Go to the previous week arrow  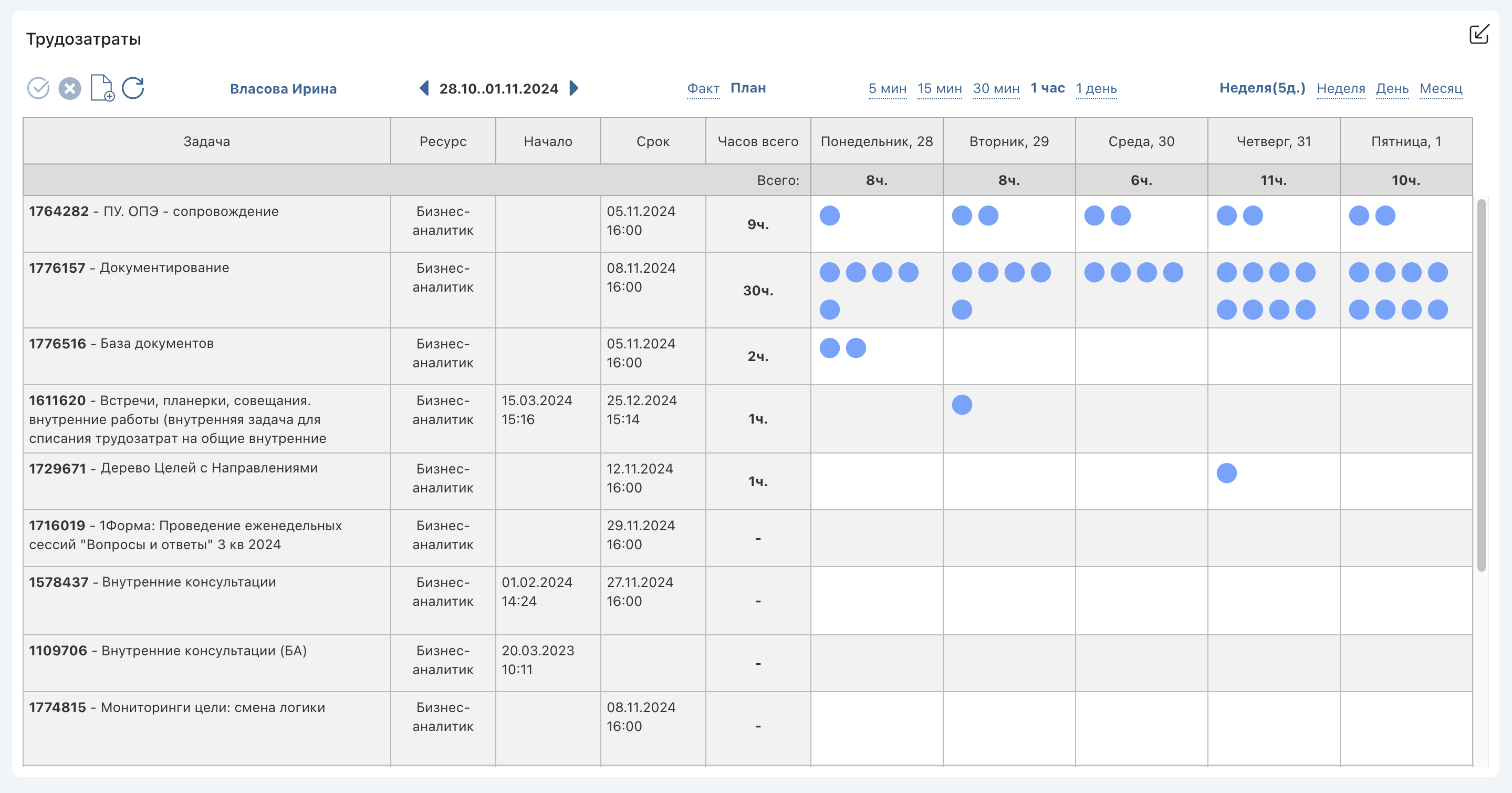pyautogui.click(x=424, y=88)
